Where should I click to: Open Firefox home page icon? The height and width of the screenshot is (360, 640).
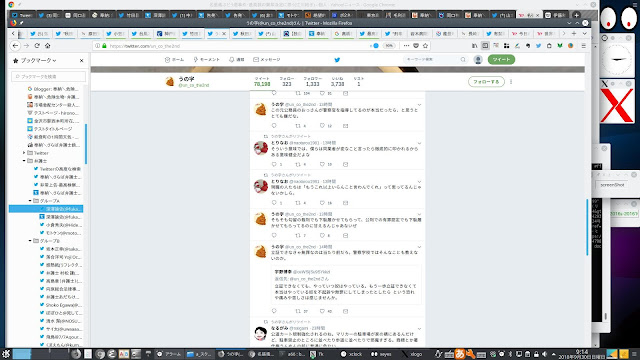point(48,46)
